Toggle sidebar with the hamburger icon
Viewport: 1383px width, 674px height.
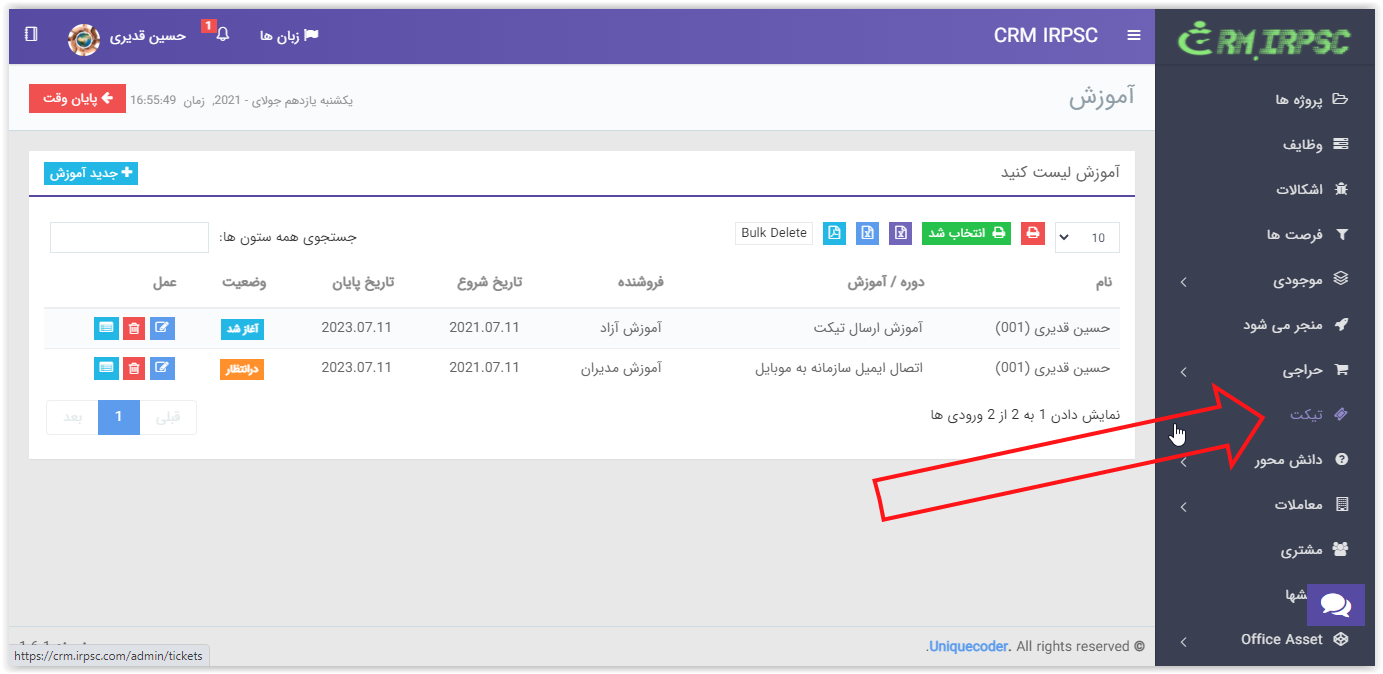pos(1133,35)
